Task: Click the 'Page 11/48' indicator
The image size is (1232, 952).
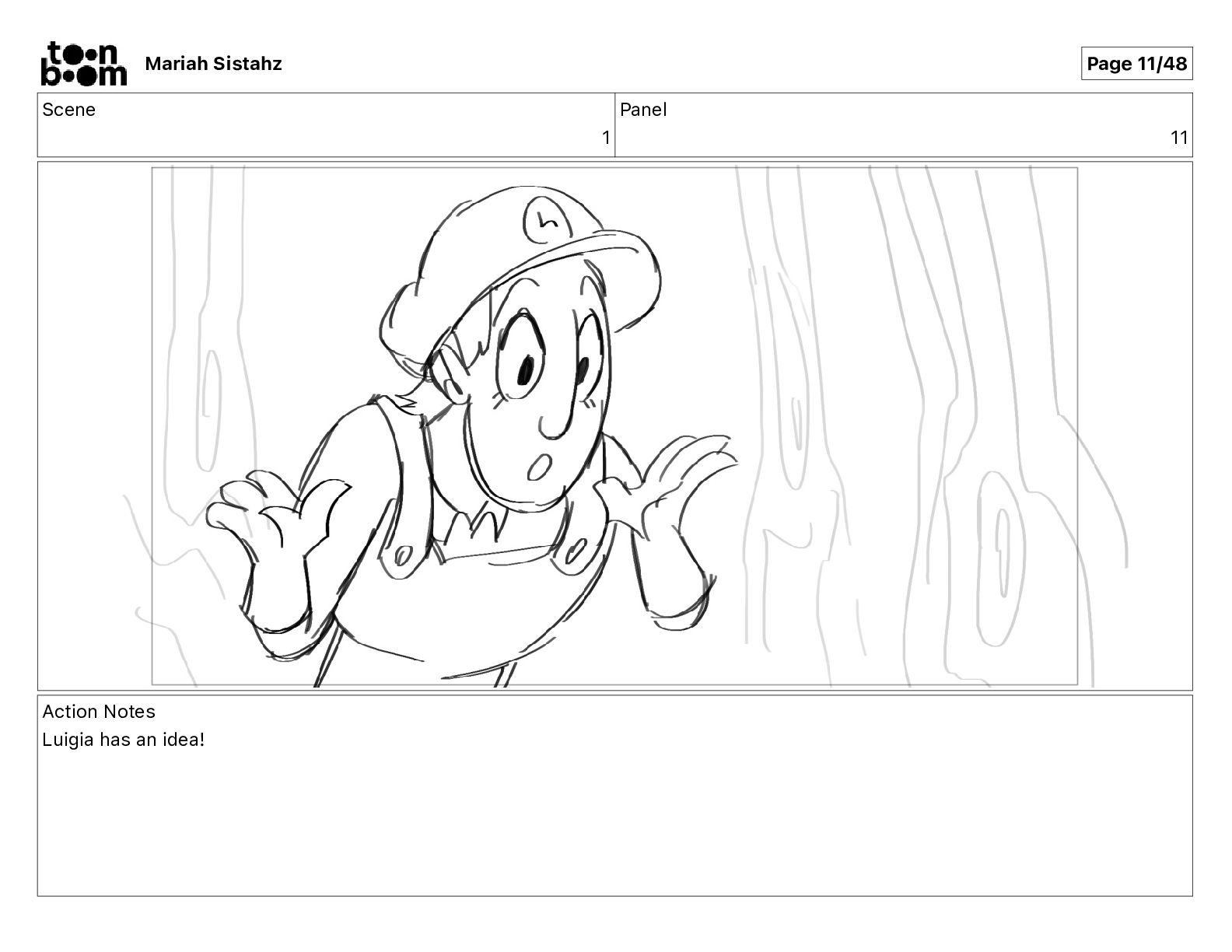Action: pyautogui.click(x=1136, y=64)
